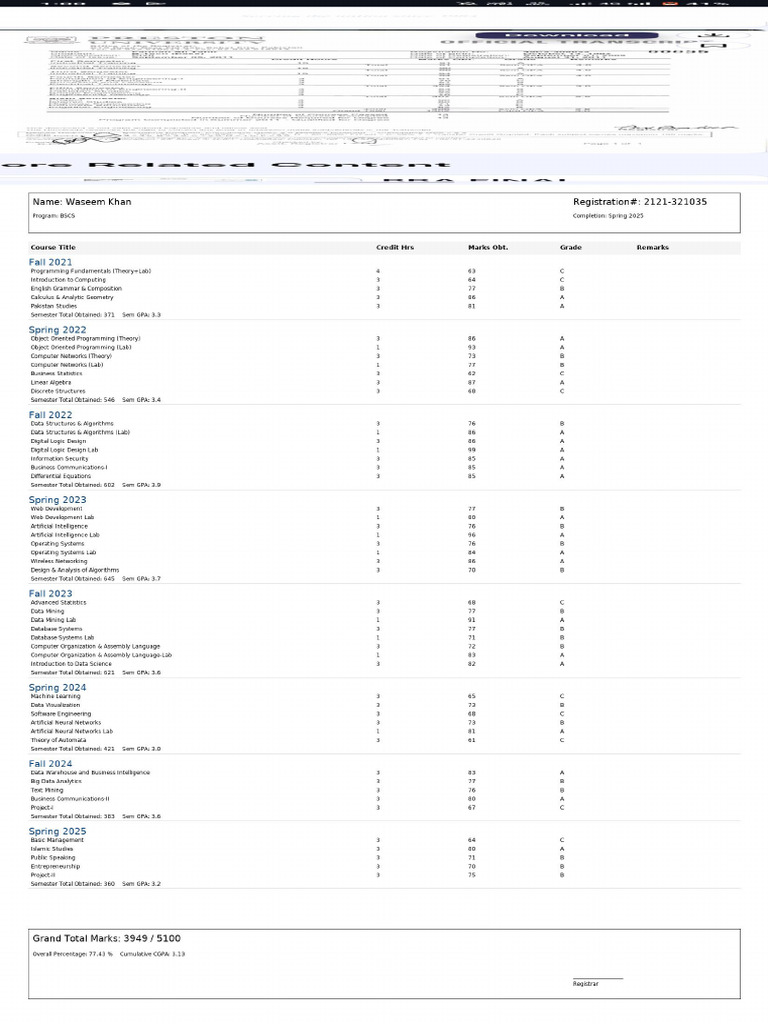
Task: Click the 'Basic Management' course
Action: pyautogui.click(x=57, y=840)
